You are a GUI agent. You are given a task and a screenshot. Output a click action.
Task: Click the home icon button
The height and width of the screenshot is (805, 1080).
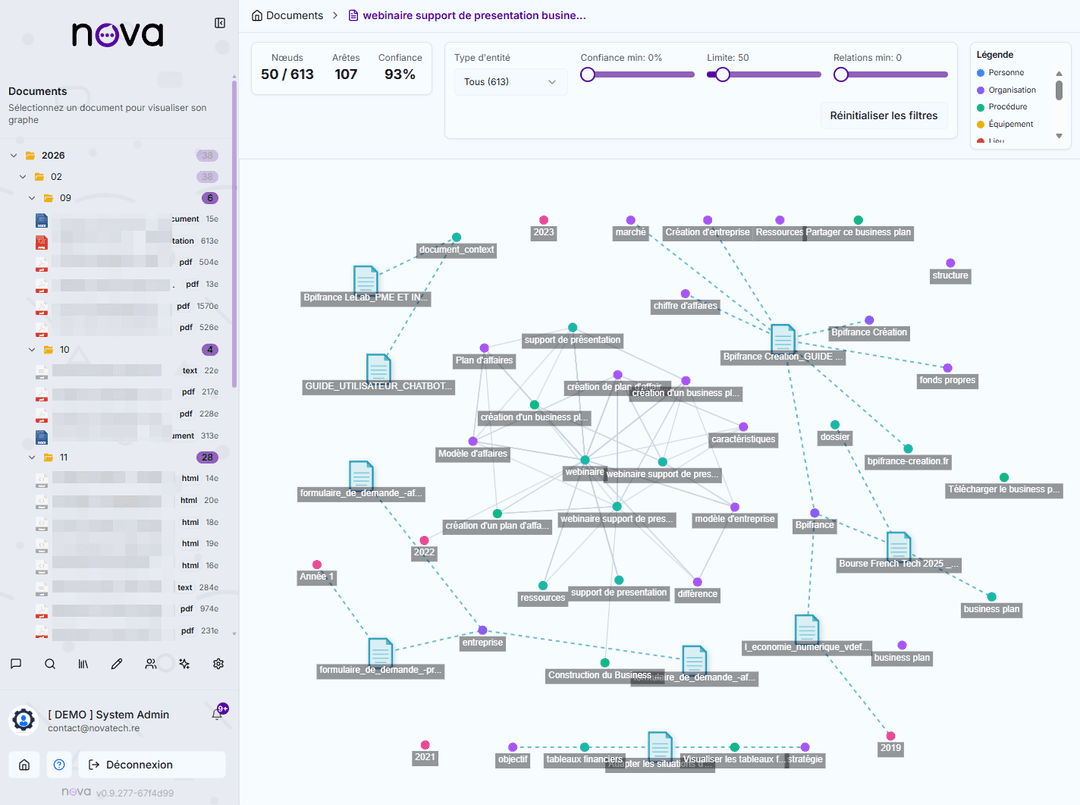[25, 765]
